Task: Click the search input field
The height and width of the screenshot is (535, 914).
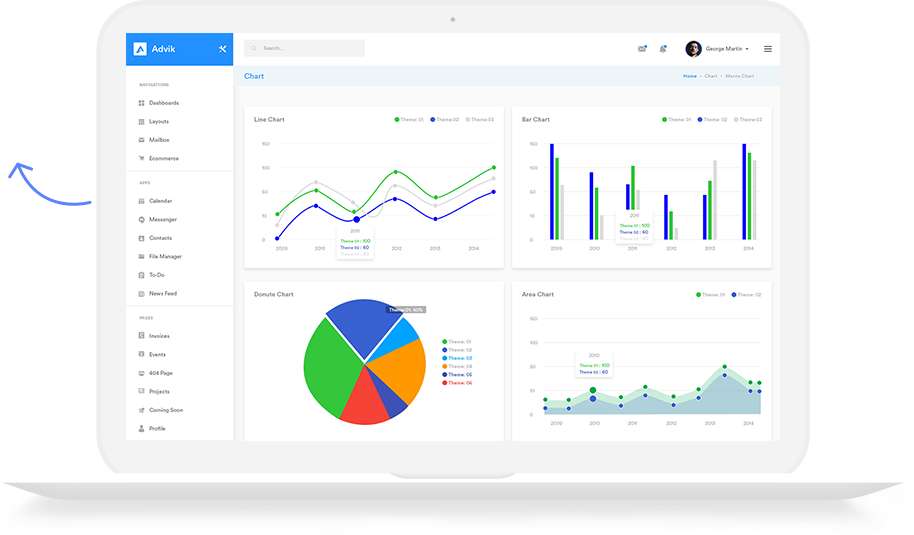Action: [x=310, y=48]
